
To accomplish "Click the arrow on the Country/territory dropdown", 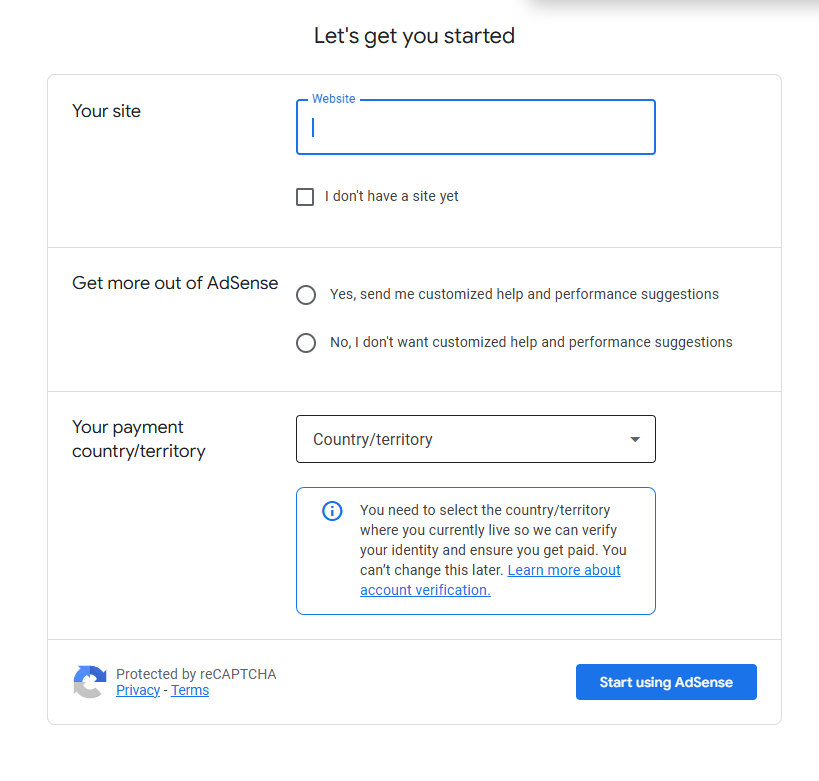I will click(x=634, y=440).
